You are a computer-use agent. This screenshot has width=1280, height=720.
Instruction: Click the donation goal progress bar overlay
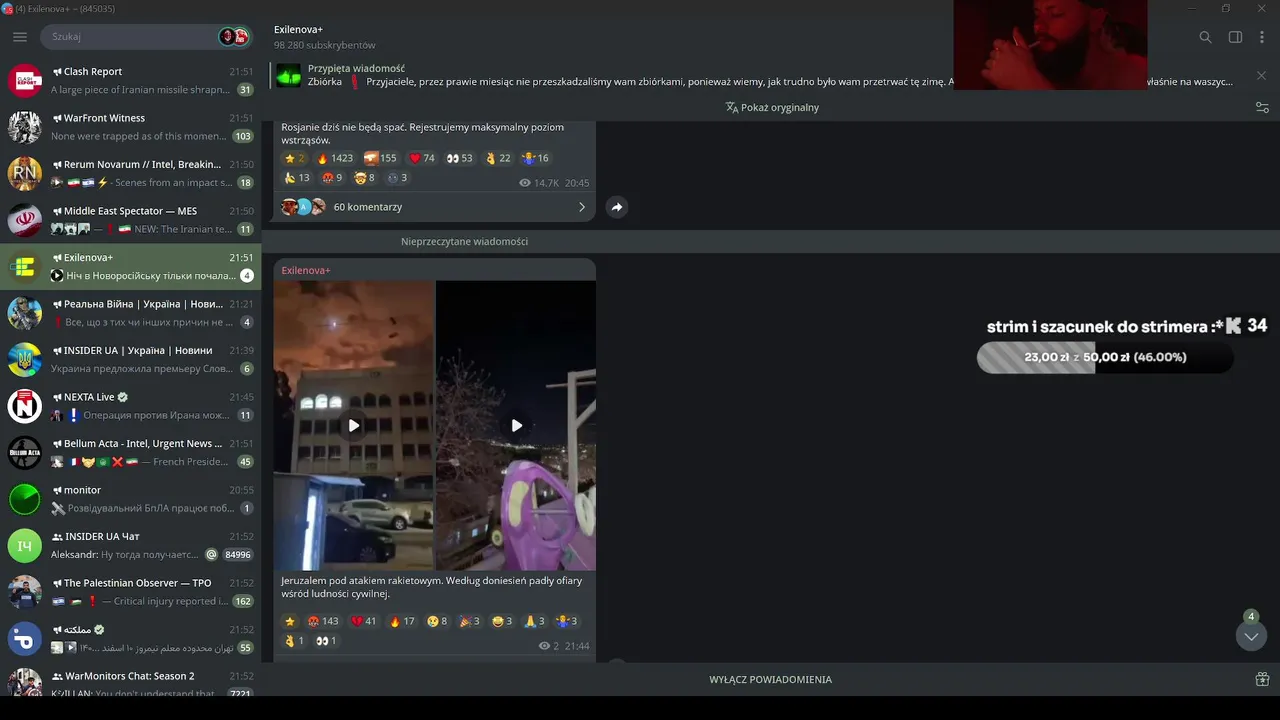(x=1105, y=357)
